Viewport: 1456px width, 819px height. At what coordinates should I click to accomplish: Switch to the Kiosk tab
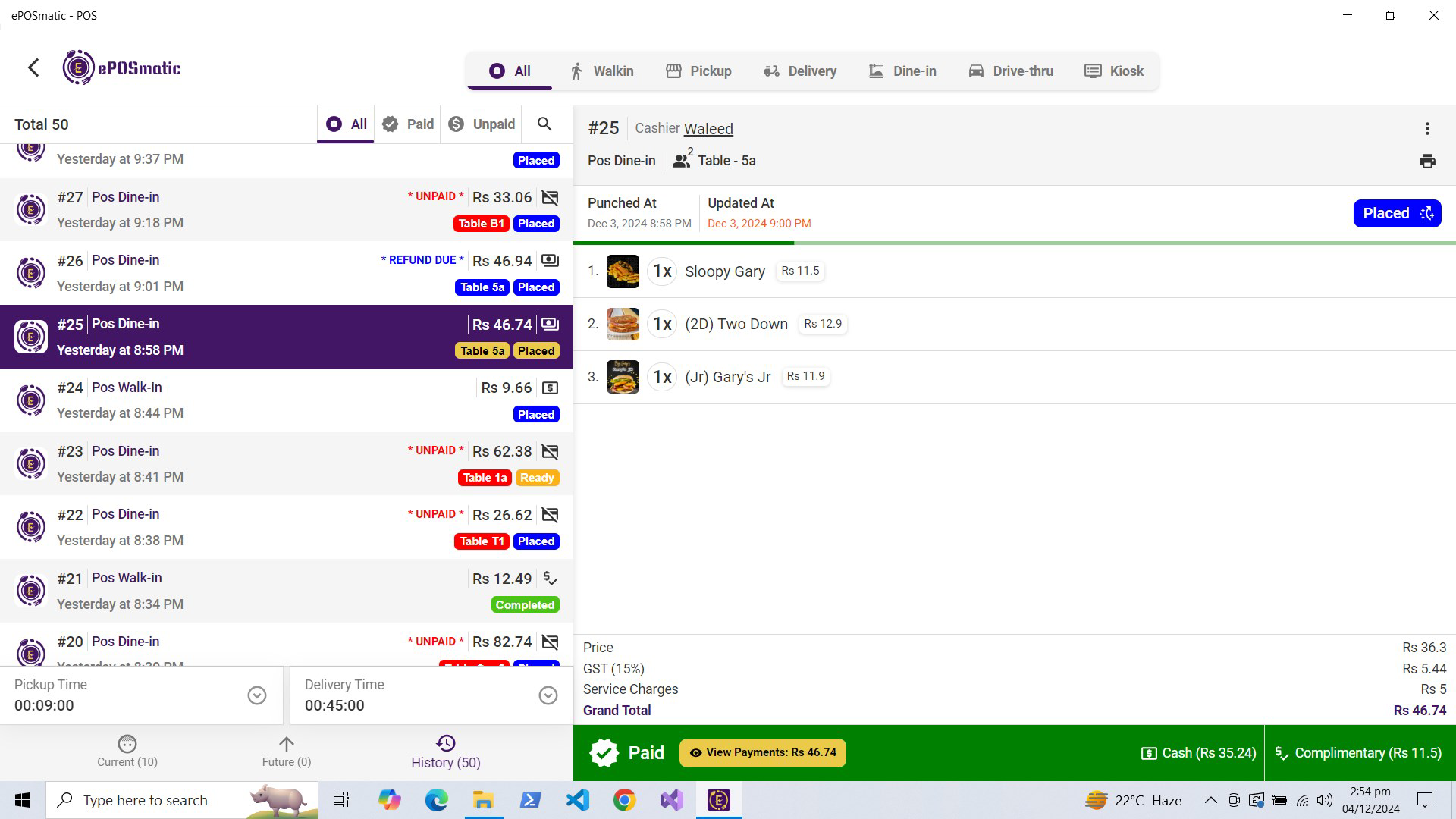[1113, 71]
